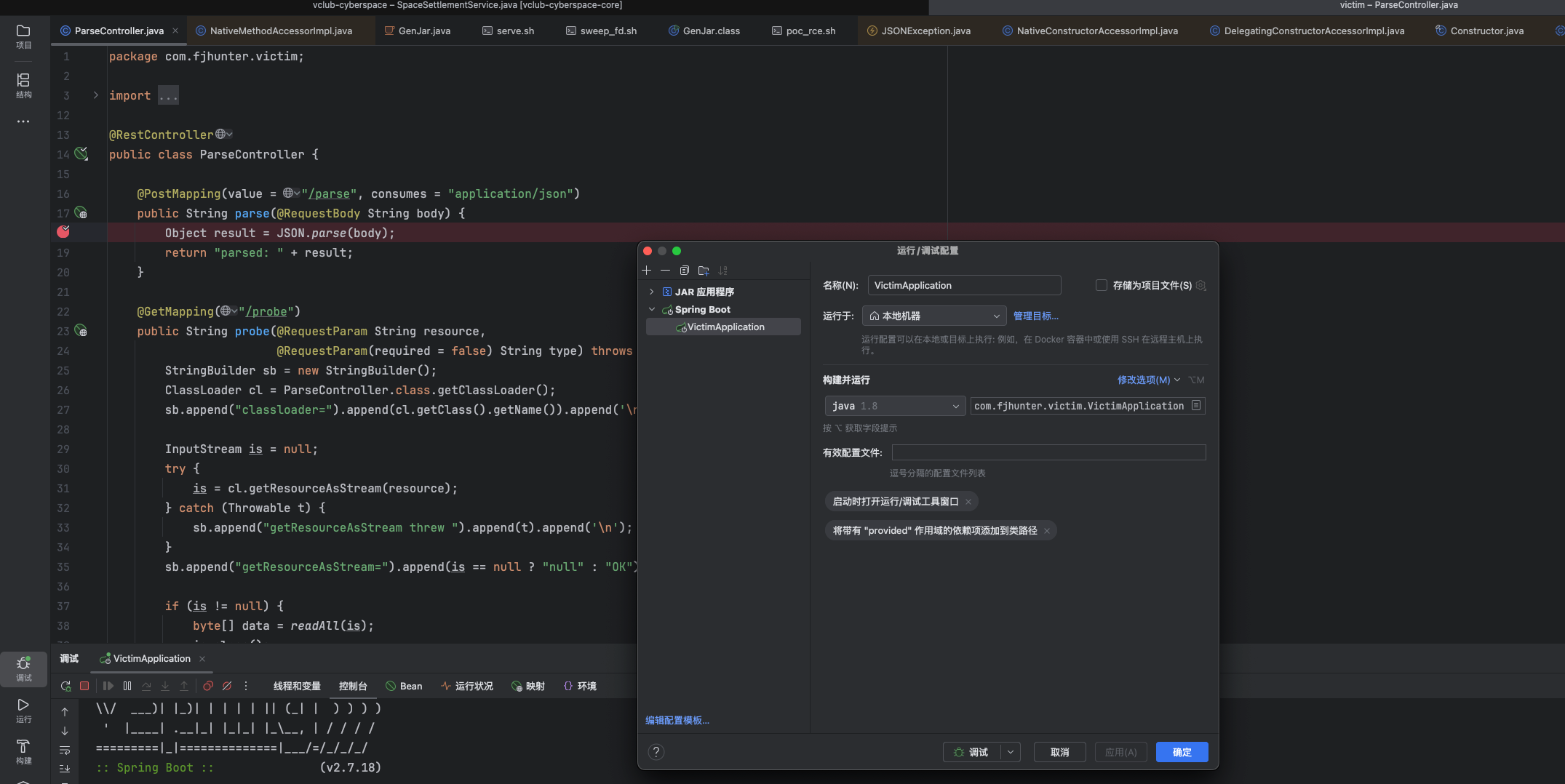Image resolution: width=1565 pixels, height=784 pixels.
Task: Open the Build tool window in sidebar
Action: (x=23, y=751)
